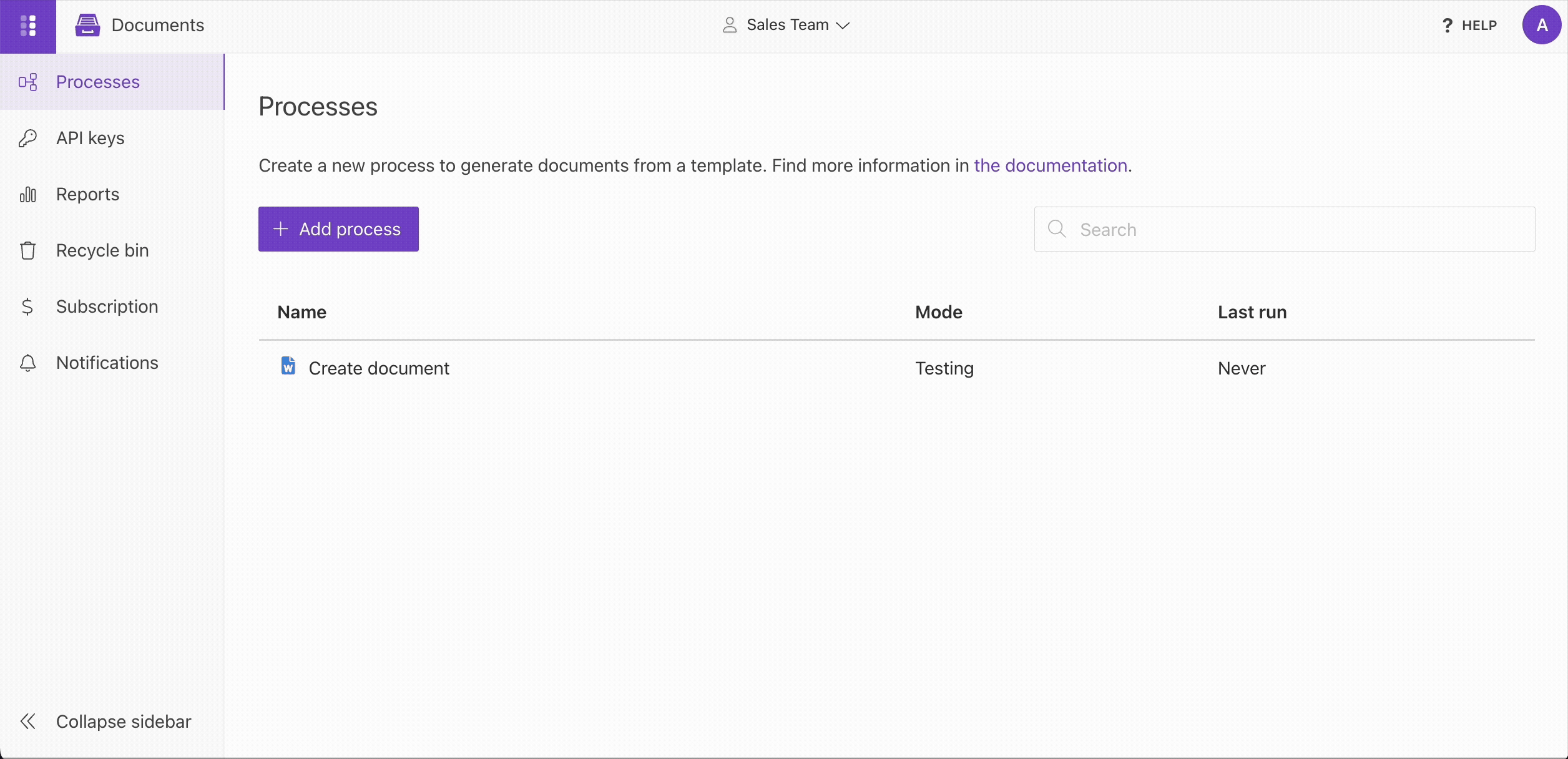
Task: Click the Processes page heading
Action: coord(318,107)
